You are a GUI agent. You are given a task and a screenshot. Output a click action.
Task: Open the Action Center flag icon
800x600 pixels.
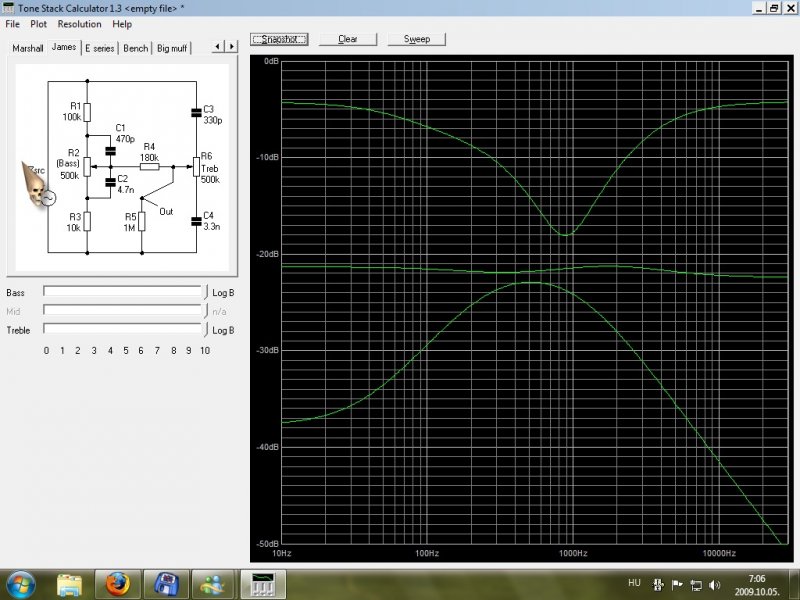[x=677, y=585]
